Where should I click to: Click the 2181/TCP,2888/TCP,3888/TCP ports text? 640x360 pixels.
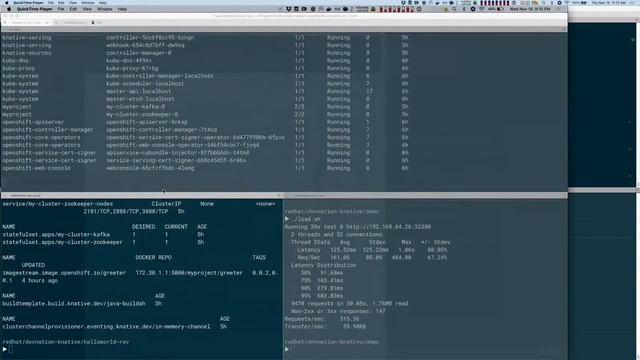(x=126, y=211)
